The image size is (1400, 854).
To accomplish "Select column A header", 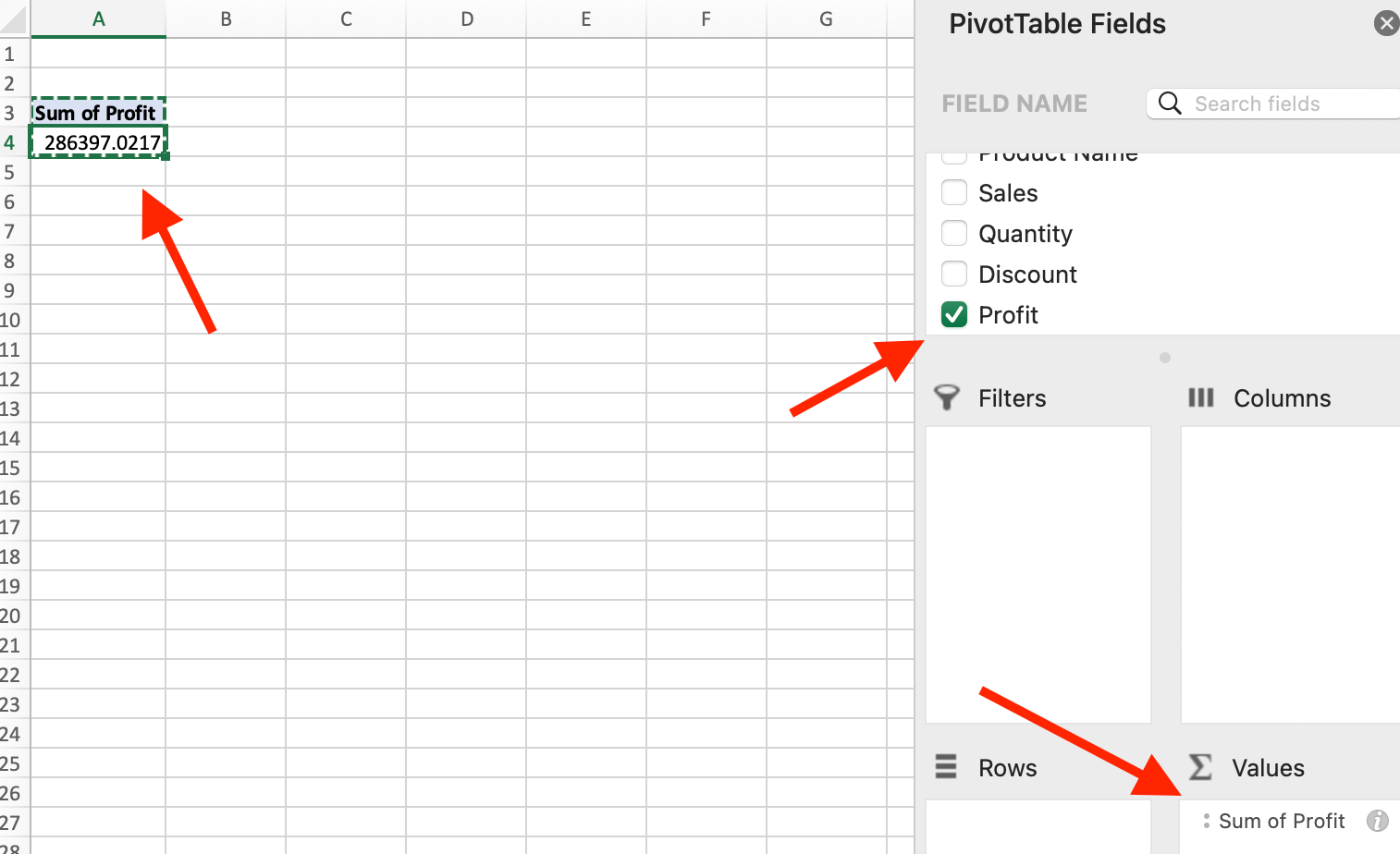I will click(x=98, y=18).
